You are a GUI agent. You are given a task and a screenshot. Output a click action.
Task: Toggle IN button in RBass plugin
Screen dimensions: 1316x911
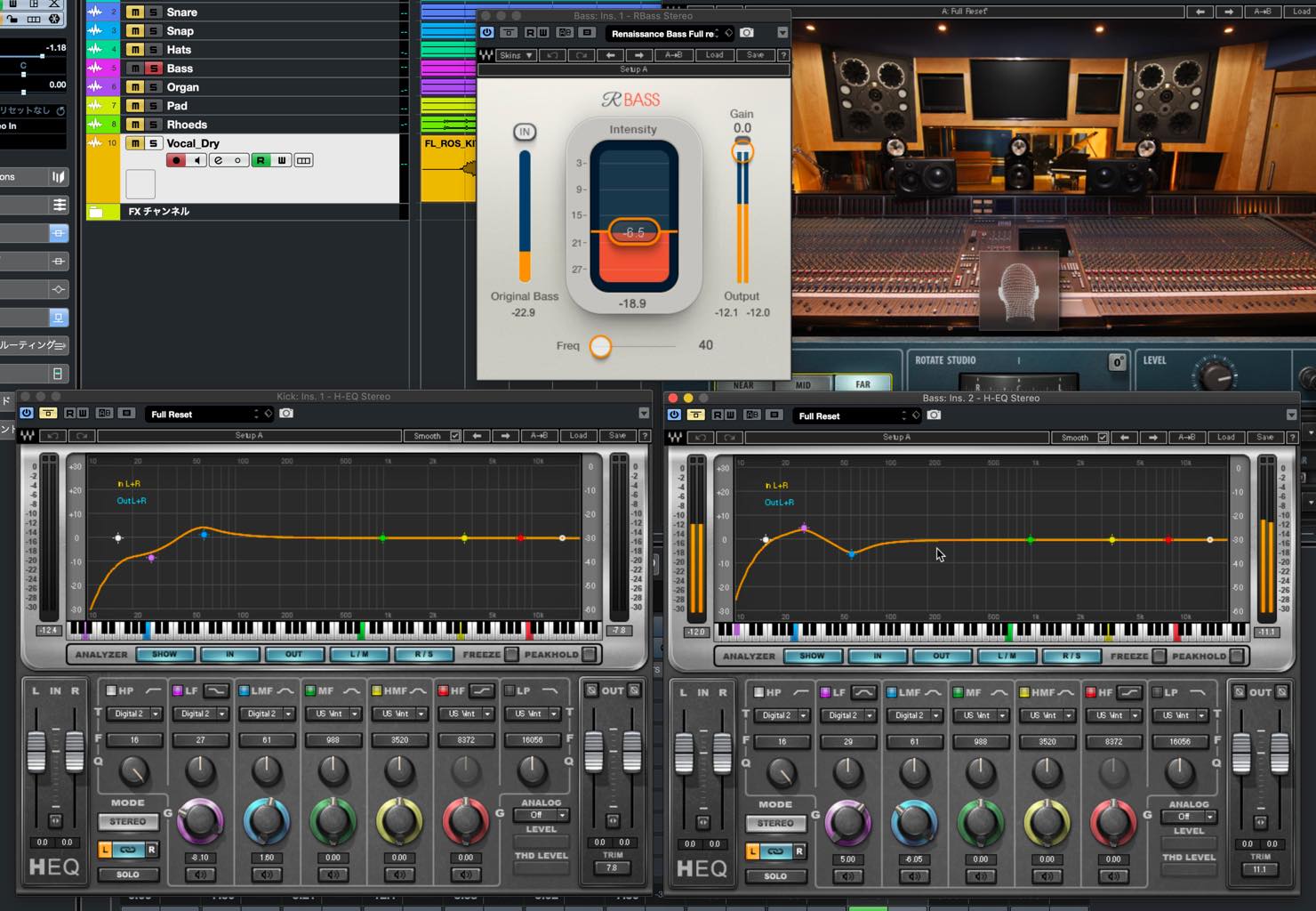525,132
